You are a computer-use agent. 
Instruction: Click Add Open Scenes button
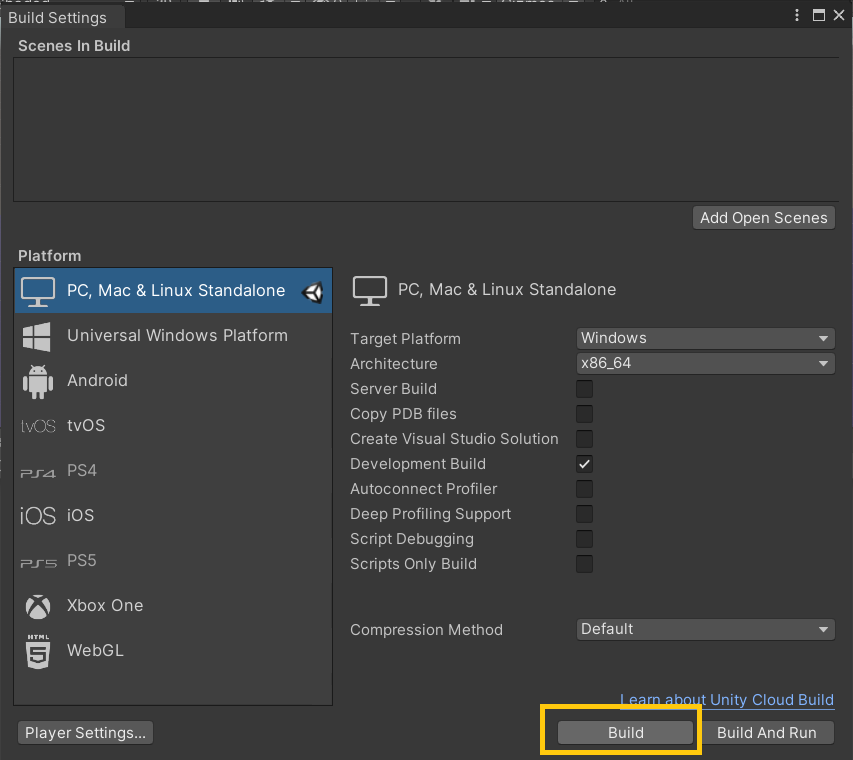[x=763, y=218]
